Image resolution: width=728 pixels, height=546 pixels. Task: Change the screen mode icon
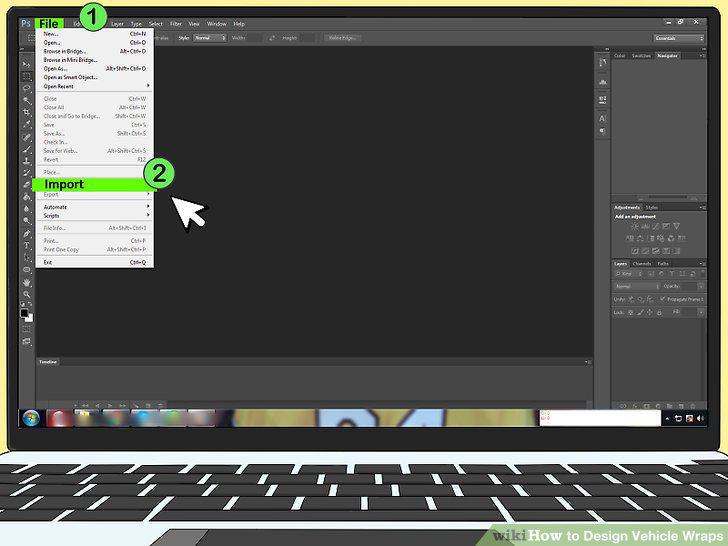point(26,342)
